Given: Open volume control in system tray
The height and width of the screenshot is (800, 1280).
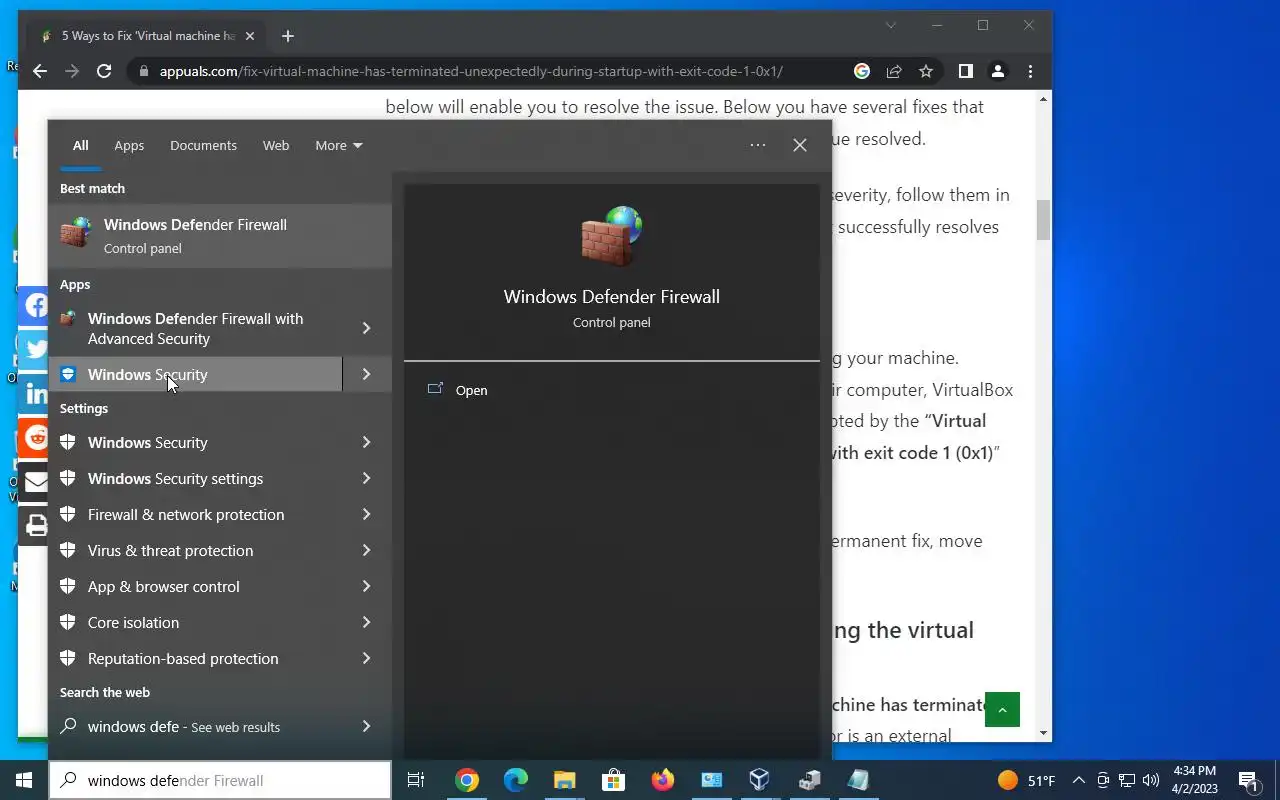Looking at the screenshot, I should [x=1150, y=780].
